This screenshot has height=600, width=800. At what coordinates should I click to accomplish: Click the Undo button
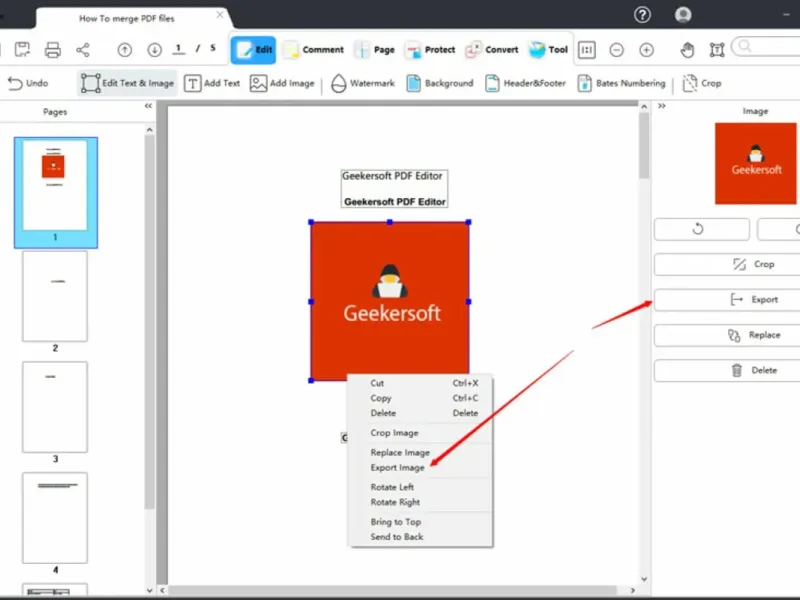[x=28, y=83]
